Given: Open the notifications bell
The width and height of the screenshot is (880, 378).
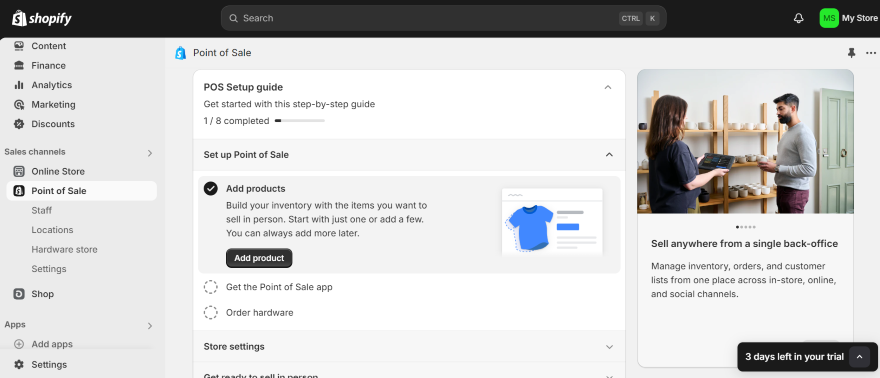Looking at the screenshot, I should click(x=799, y=19).
